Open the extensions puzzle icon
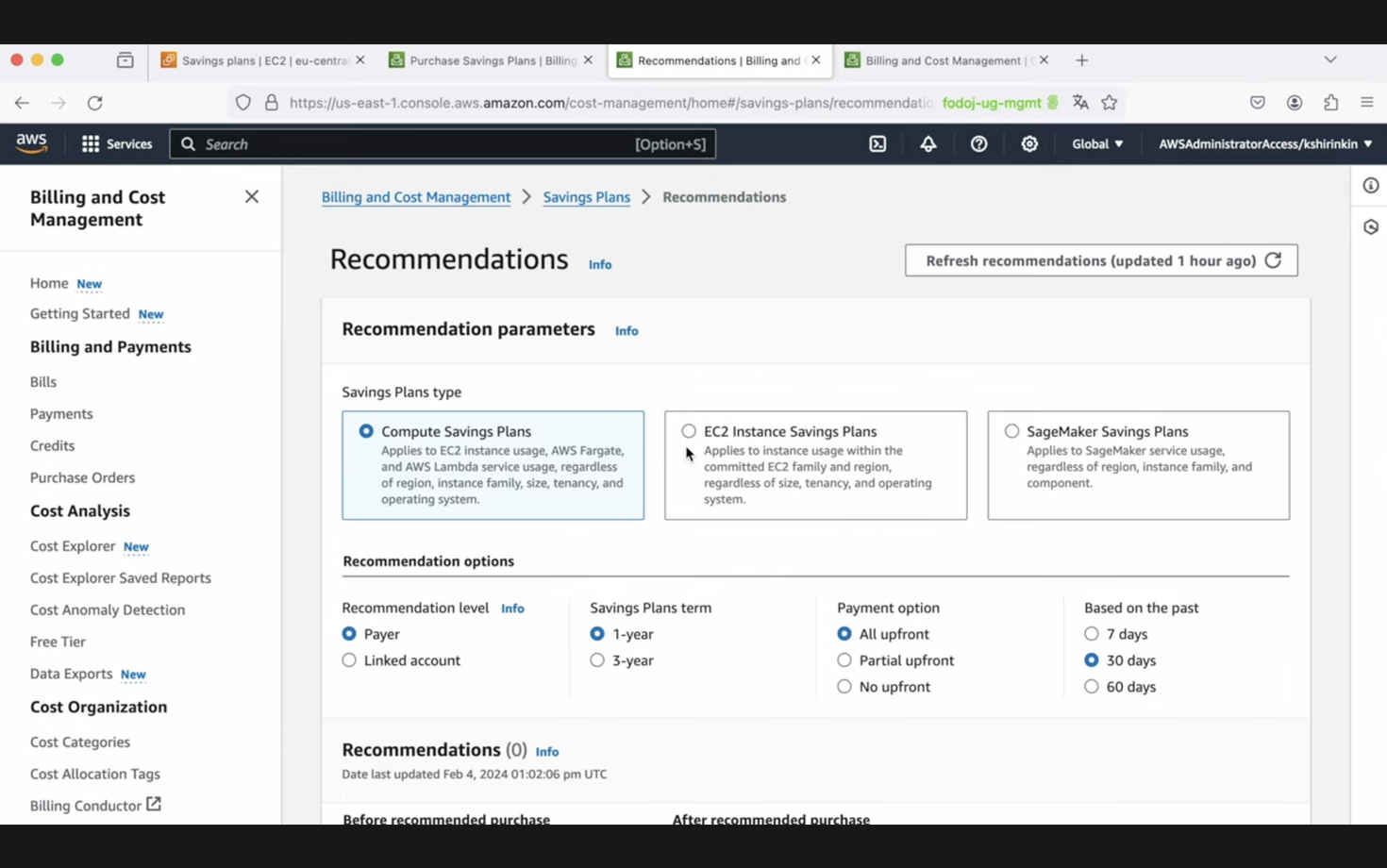1387x868 pixels. click(1331, 103)
